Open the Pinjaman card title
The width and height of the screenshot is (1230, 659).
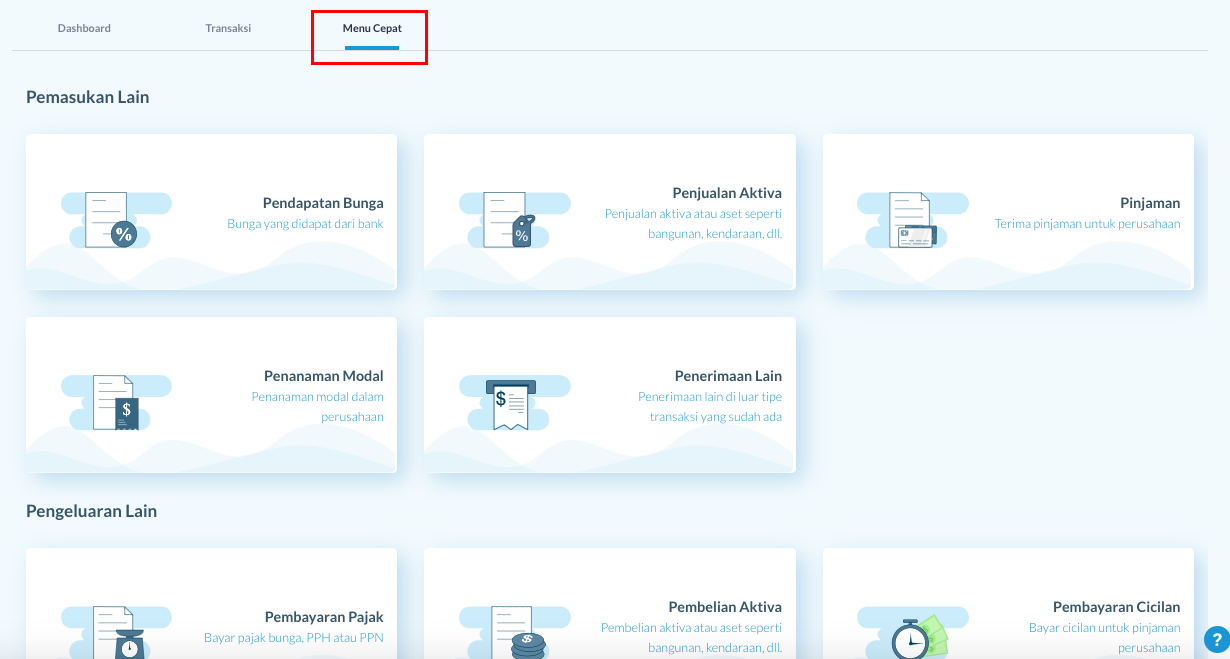pos(1150,203)
